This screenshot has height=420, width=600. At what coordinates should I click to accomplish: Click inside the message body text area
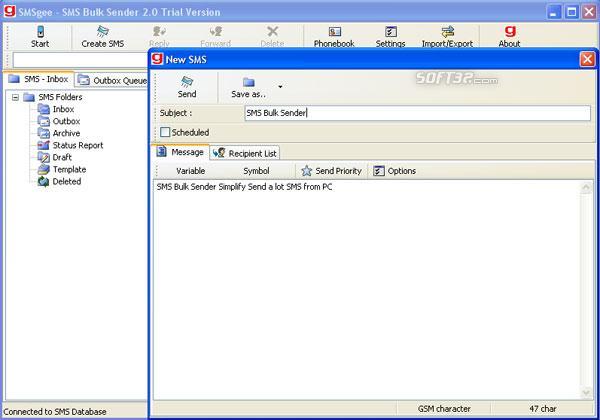[x=367, y=289]
